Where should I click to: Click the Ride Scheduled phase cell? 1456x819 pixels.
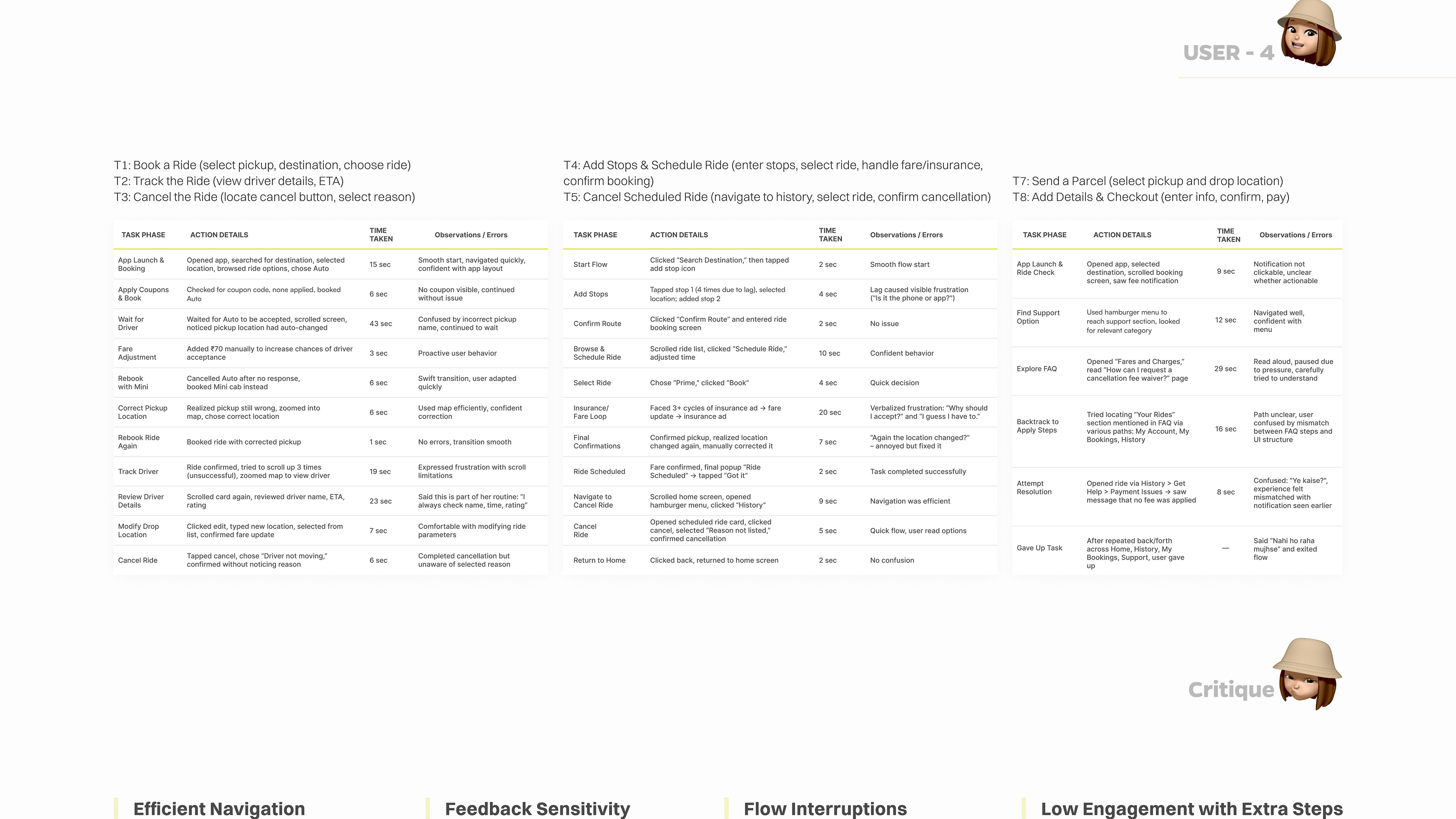599,471
